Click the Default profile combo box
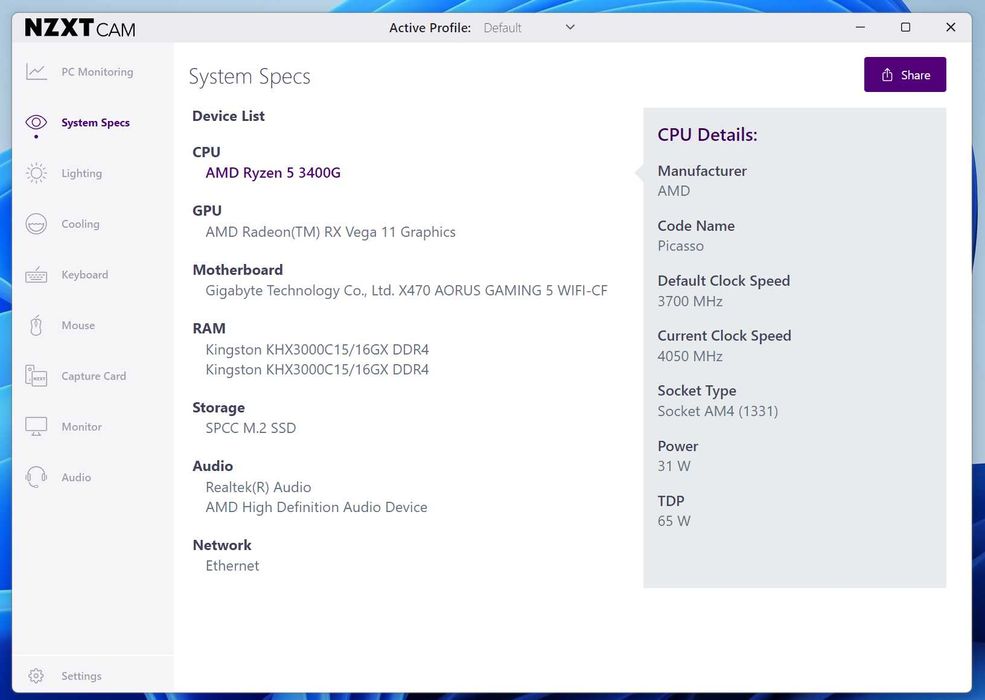 click(x=529, y=28)
